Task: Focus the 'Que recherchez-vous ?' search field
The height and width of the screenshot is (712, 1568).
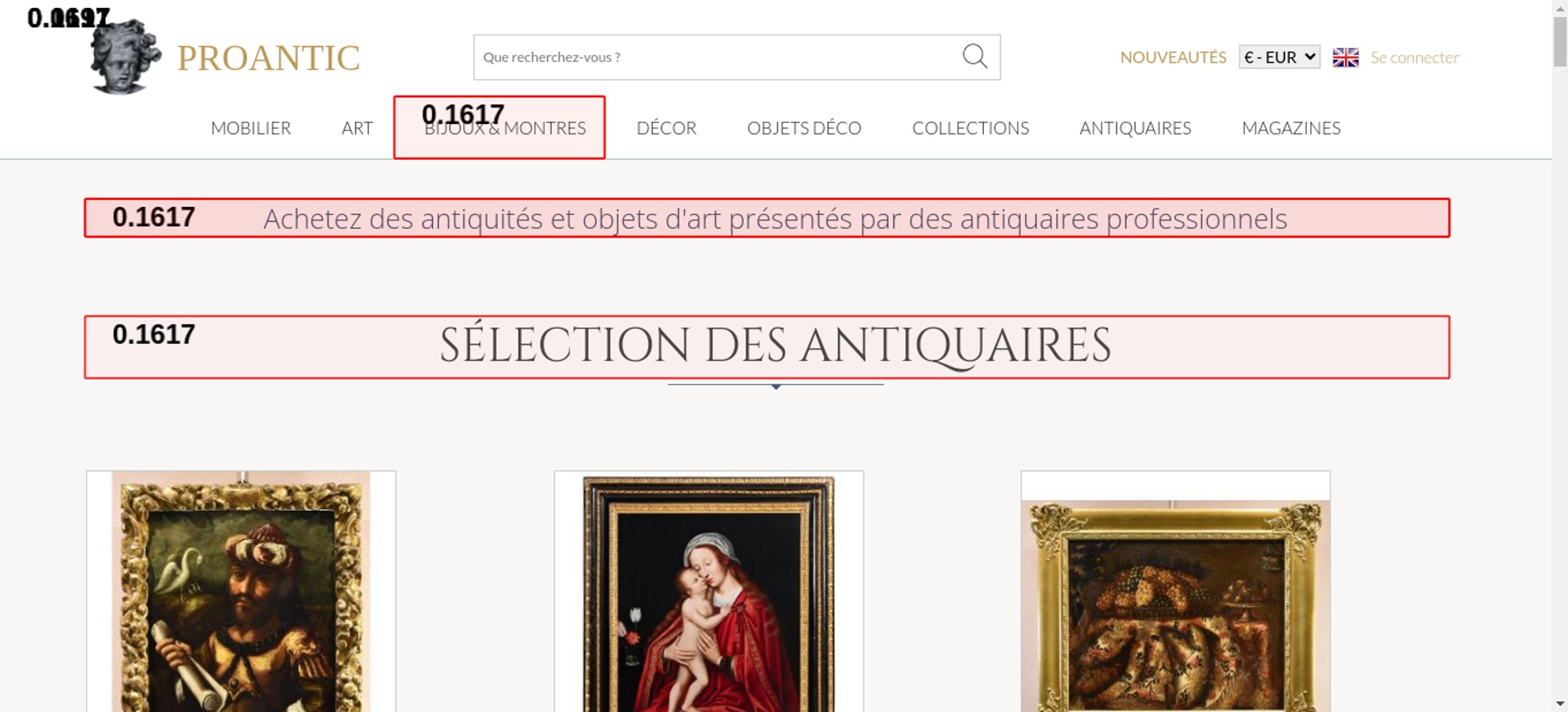Action: click(x=713, y=57)
